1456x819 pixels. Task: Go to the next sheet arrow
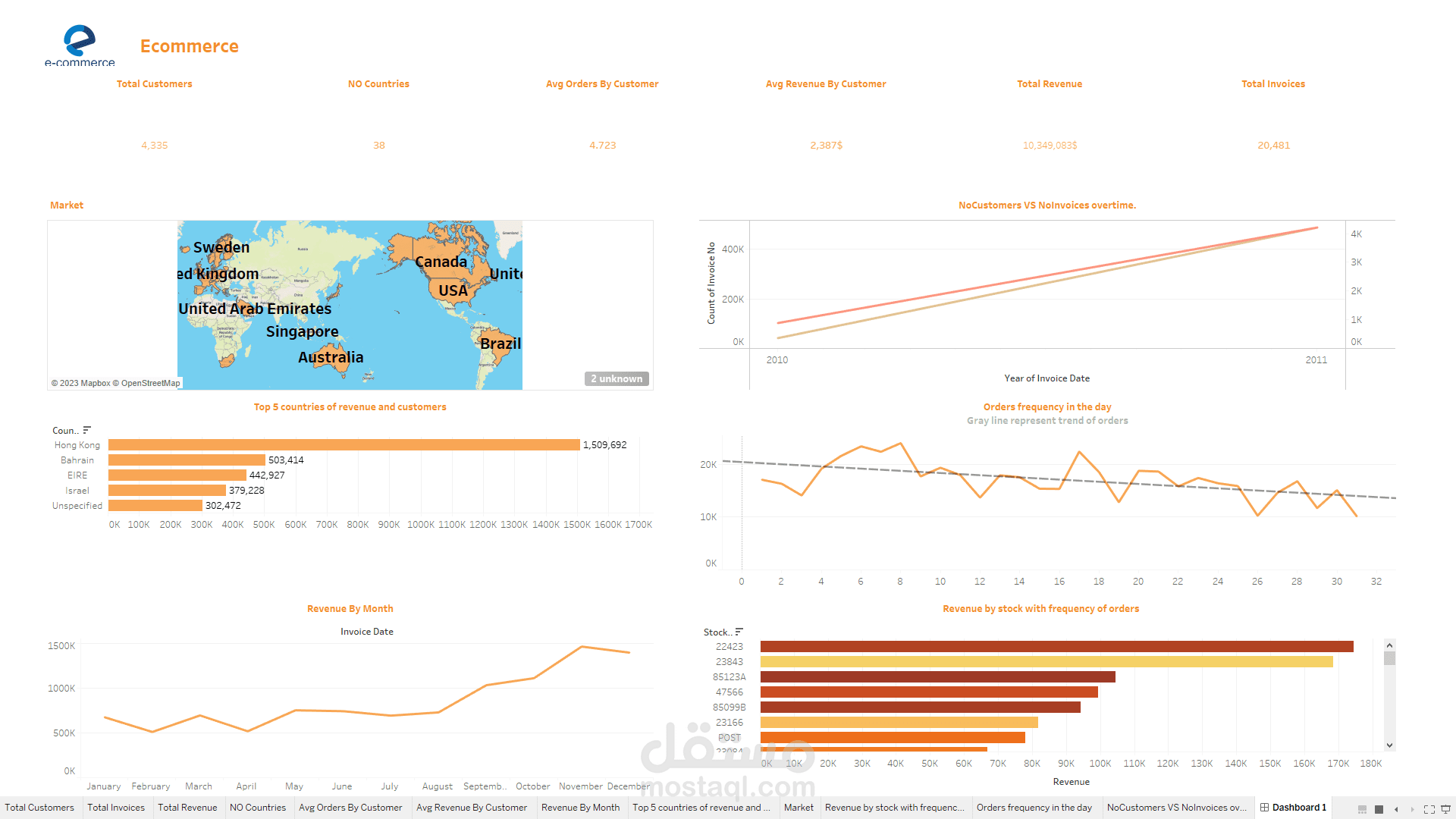(1412, 809)
